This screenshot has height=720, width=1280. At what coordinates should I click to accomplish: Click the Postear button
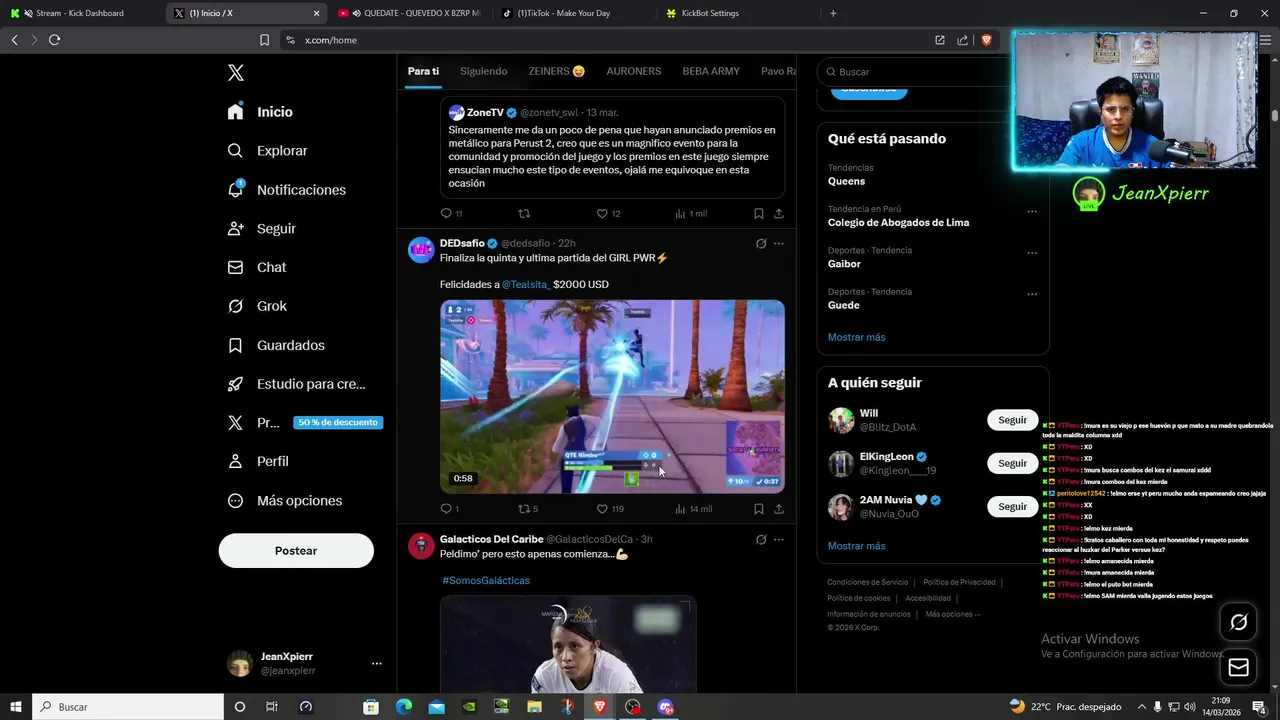[x=296, y=551]
